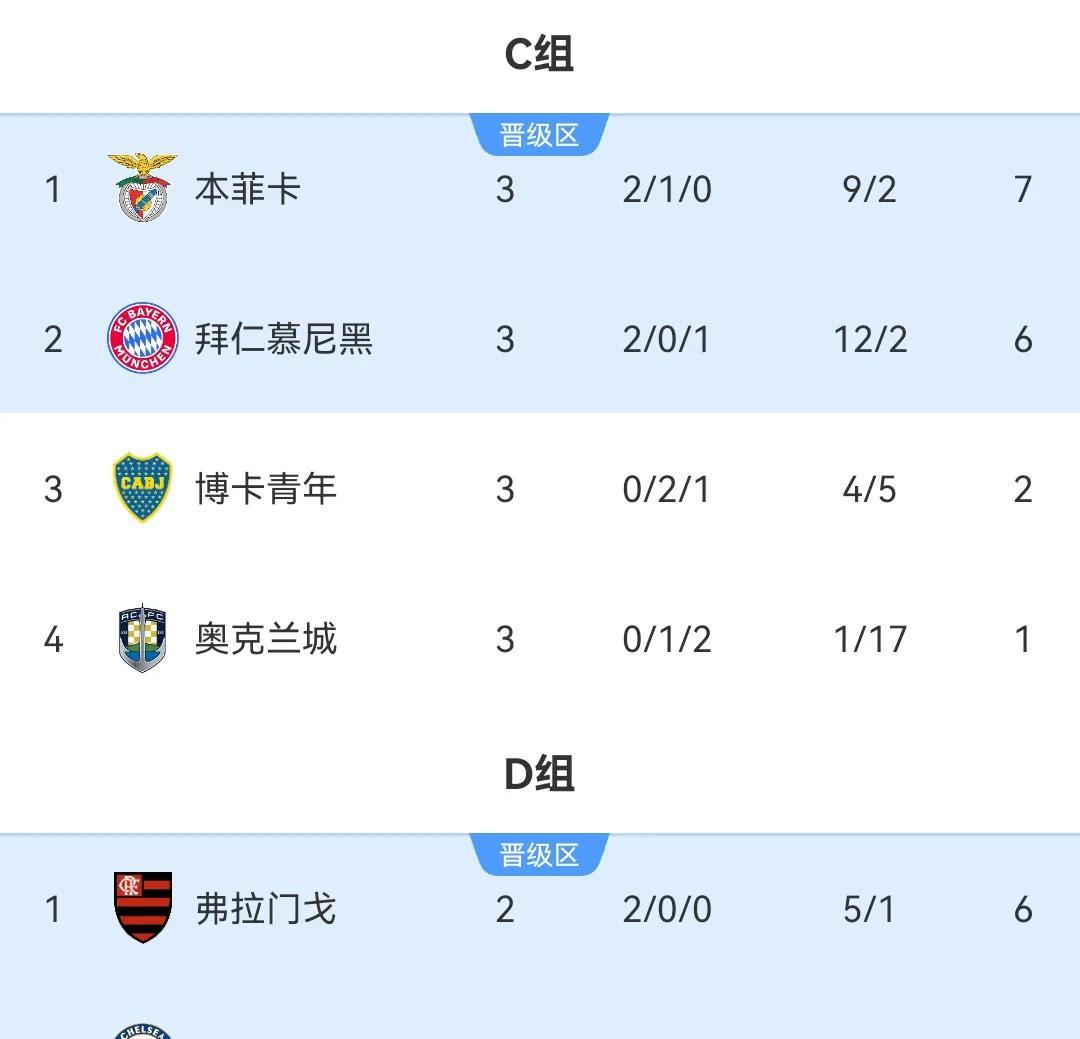
Task: Open the Boca Juniors CABJ badge
Action: tap(142, 487)
